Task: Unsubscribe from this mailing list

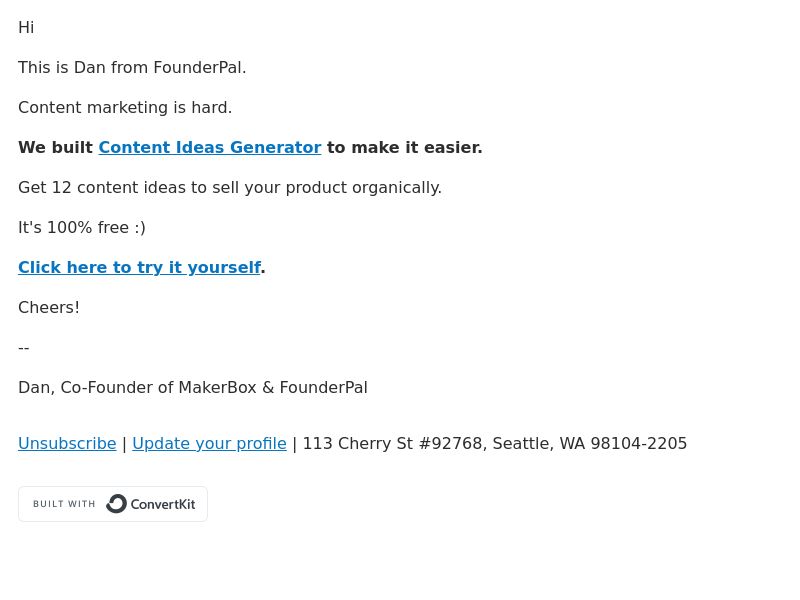Action: (67, 443)
